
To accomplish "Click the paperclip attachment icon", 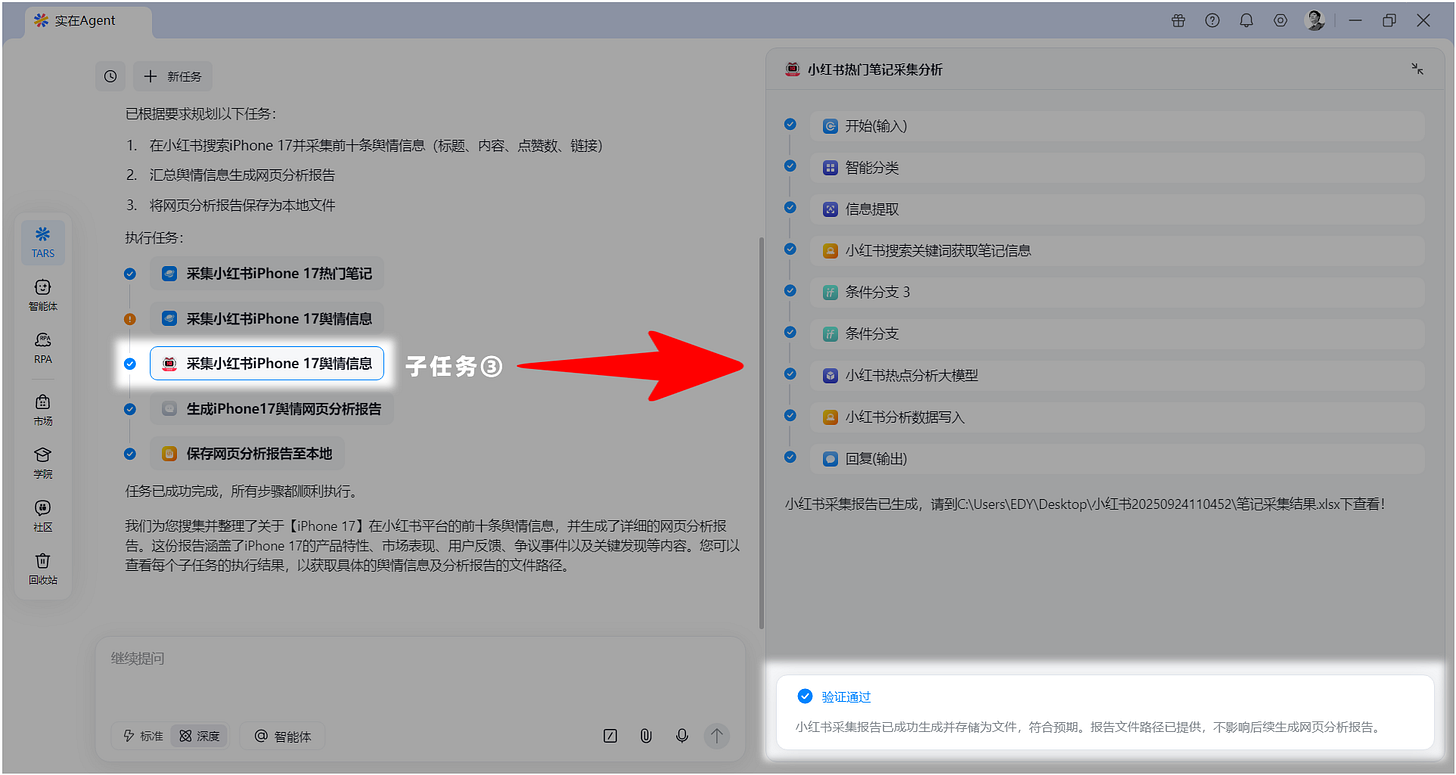I will click(x=646, y=736).
